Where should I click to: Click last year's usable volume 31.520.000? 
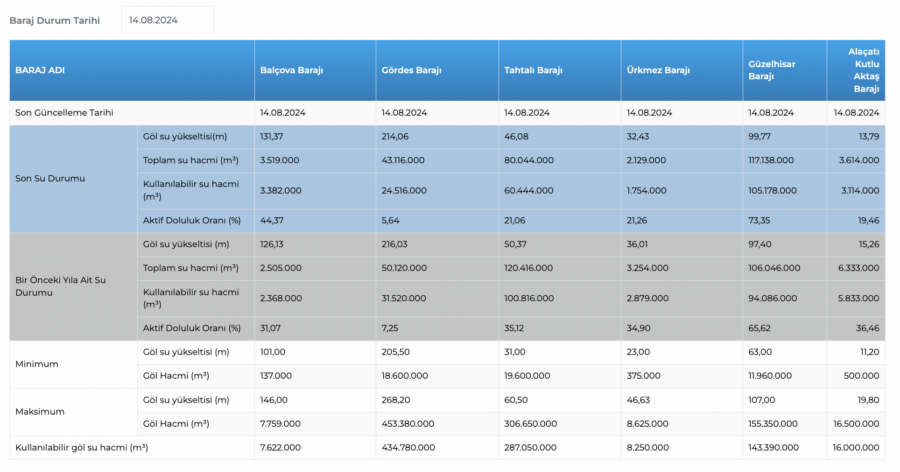(404, 299)
